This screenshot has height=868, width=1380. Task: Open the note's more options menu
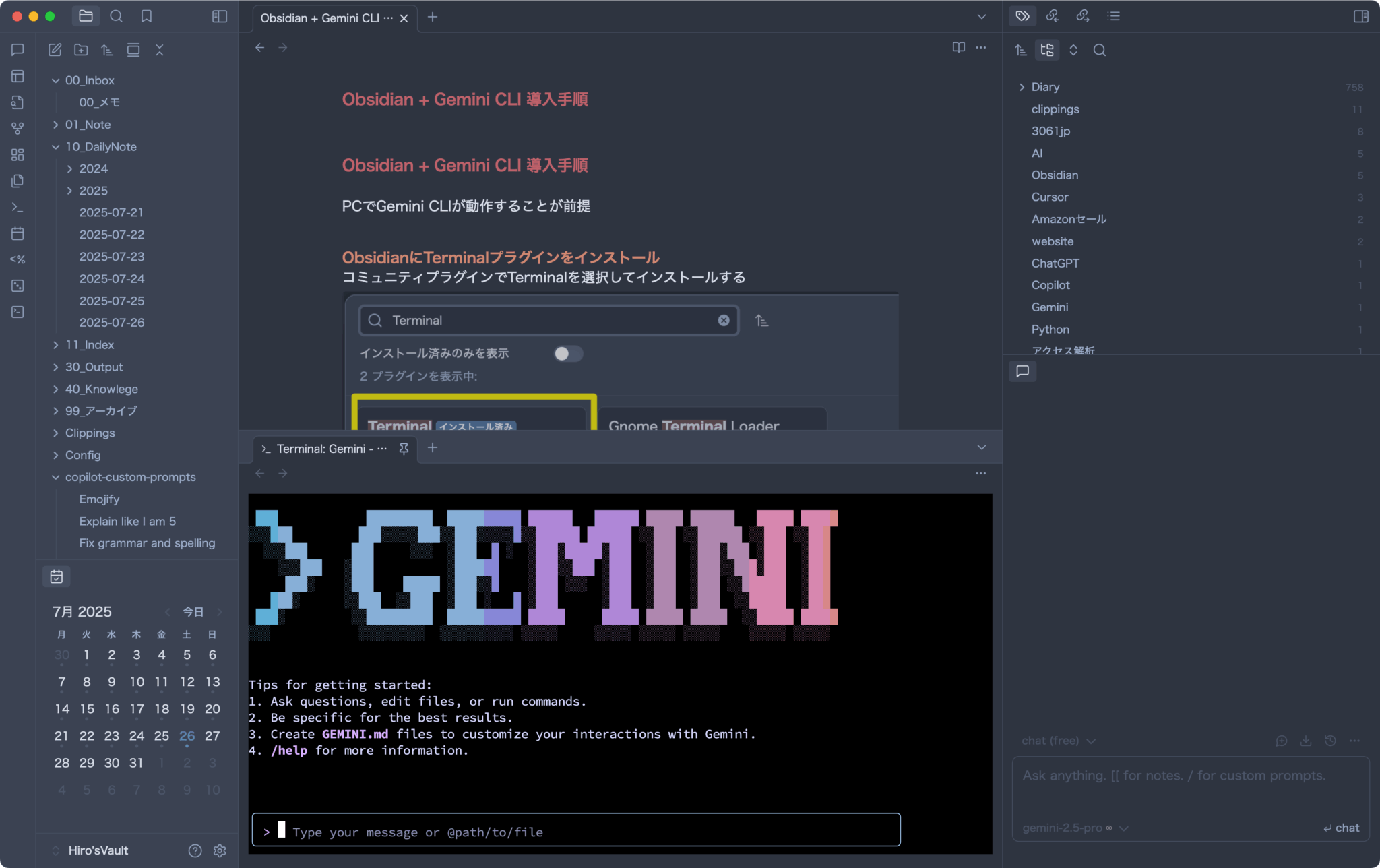click(x=981, y=48)
